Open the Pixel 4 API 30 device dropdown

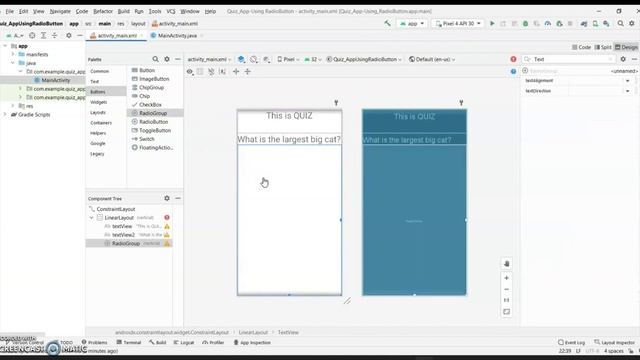pyautogui.click(x=458, y=24)
